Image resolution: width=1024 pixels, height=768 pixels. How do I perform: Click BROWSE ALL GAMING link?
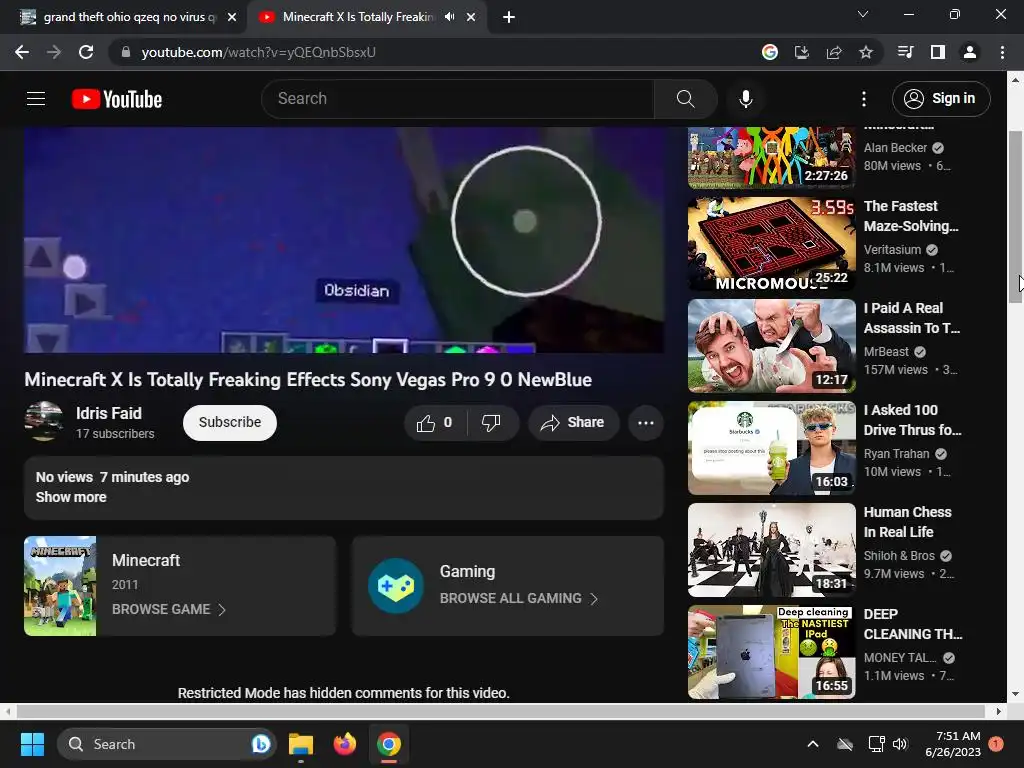pyautogui.click(x=519, y=598)
